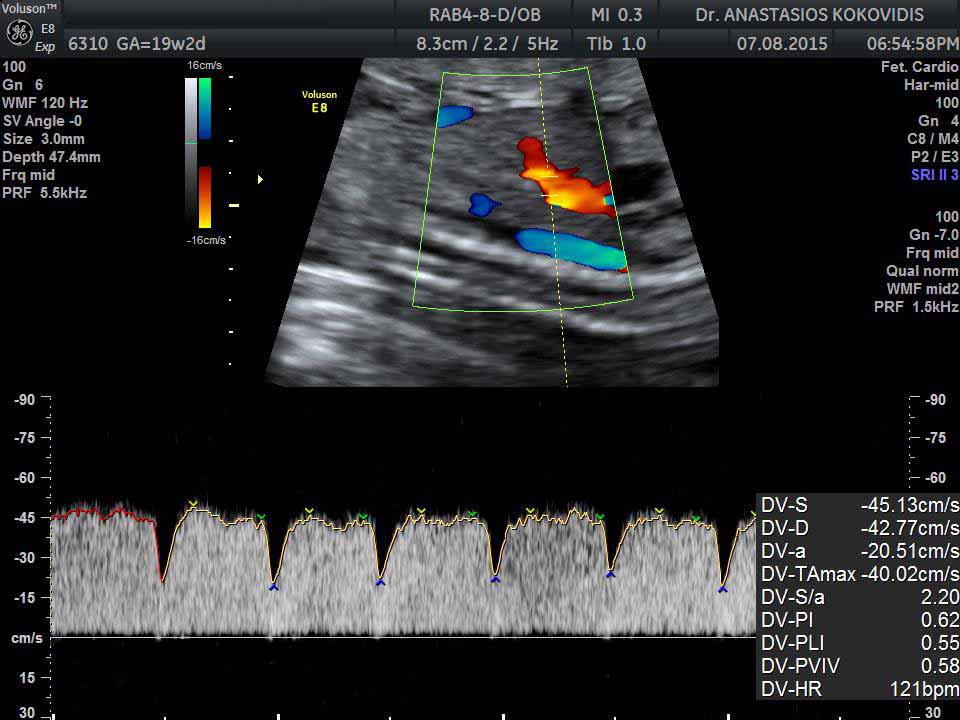Click WMF mid2 setting
Viewport: 960px width, 720px height.
tap(923, 289)
